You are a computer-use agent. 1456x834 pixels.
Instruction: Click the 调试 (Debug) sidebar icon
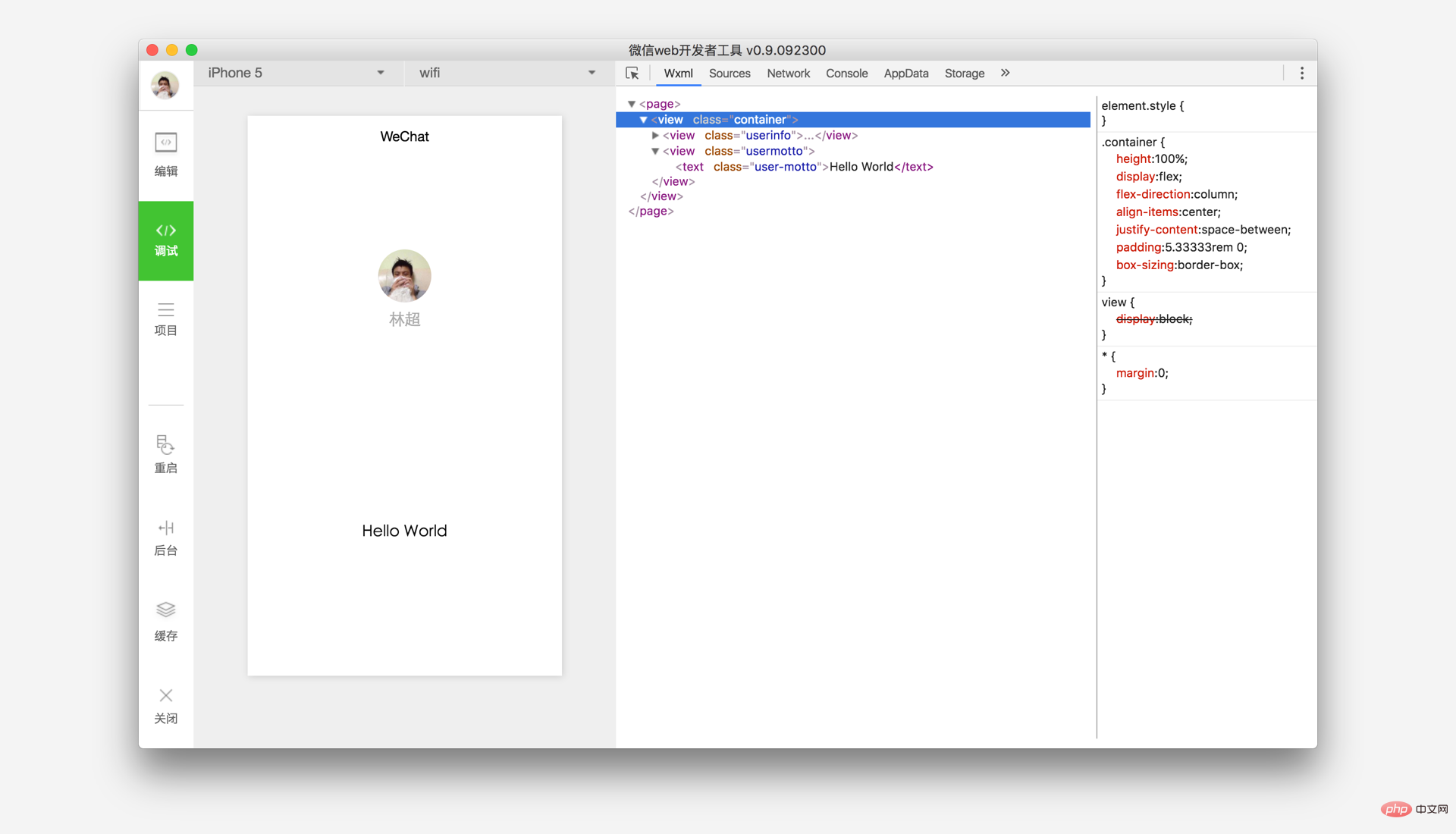click(165, 240)
